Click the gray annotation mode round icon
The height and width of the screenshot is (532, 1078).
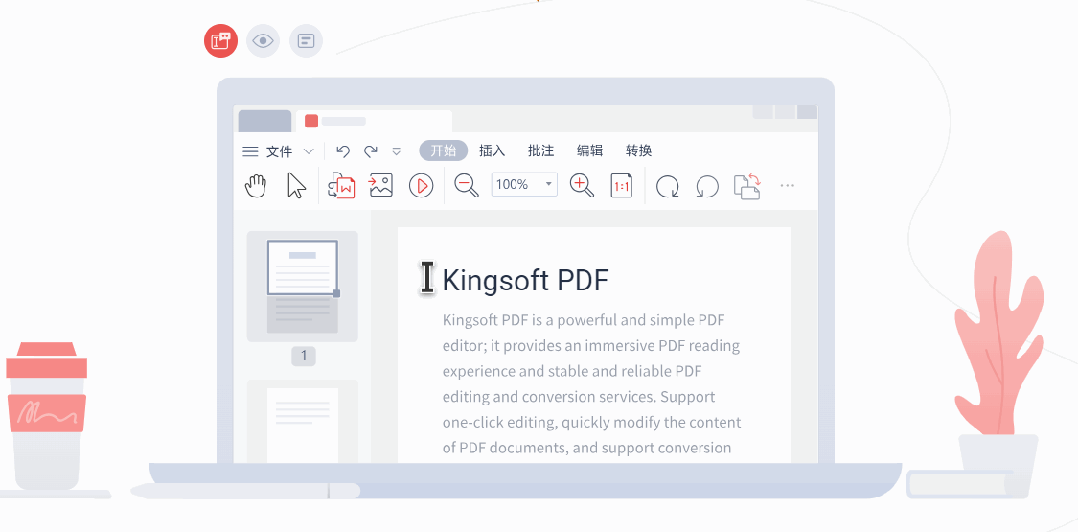(x=306, y=41)
